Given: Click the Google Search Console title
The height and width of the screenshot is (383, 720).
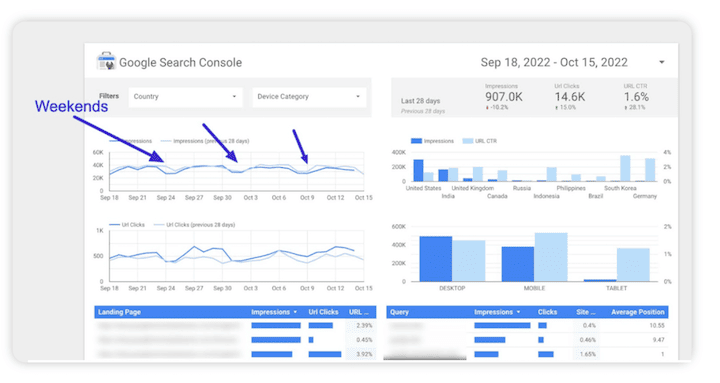Looking at the screenshot, I should (180, 62).
